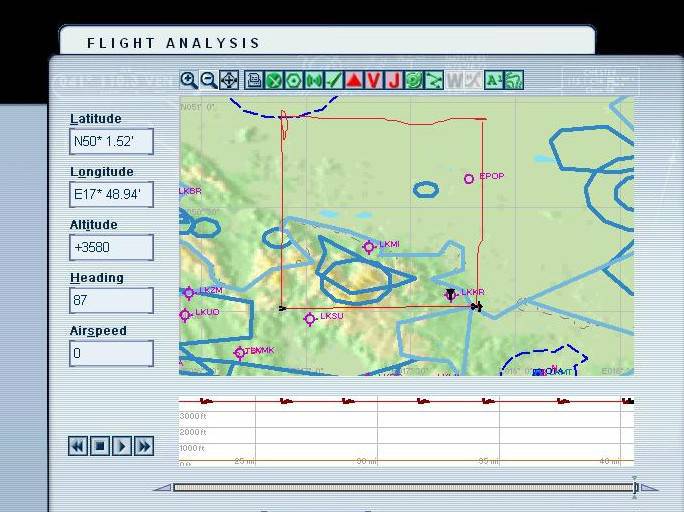Image resolution: width=684 pixels, height=512 pixels.
Task: Click the 2000 ft altitude graph label
Action: click(x=193, y=432)
